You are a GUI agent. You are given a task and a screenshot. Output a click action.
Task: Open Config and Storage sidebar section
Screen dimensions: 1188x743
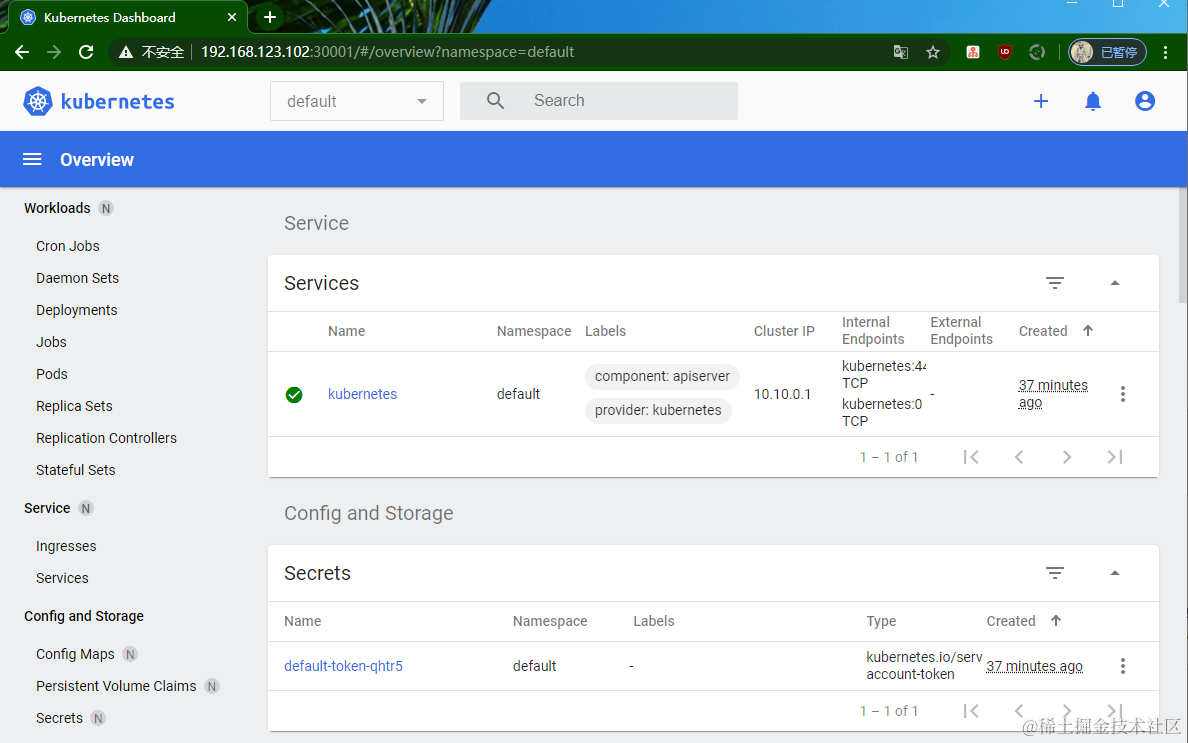pyautogui.click(x=83, y=616)
